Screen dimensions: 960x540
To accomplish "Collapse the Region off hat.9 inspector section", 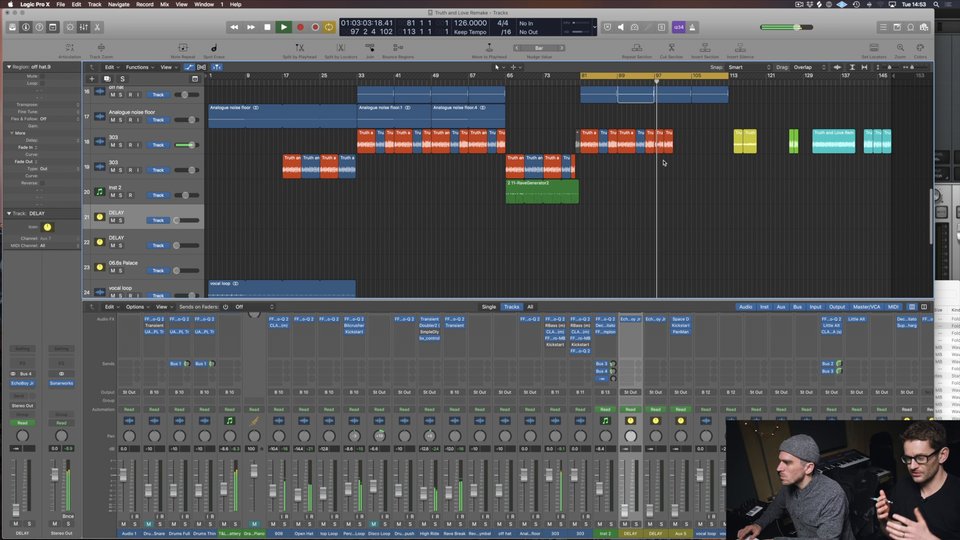I will coord(9,67).
